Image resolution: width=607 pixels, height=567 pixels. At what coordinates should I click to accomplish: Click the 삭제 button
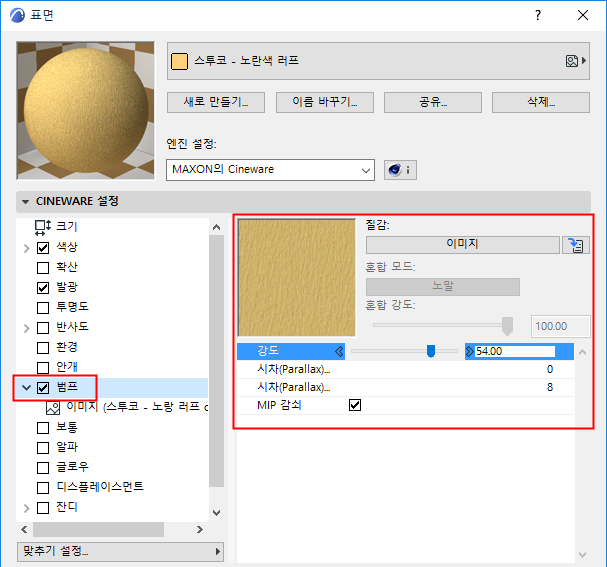click(541, 102)
